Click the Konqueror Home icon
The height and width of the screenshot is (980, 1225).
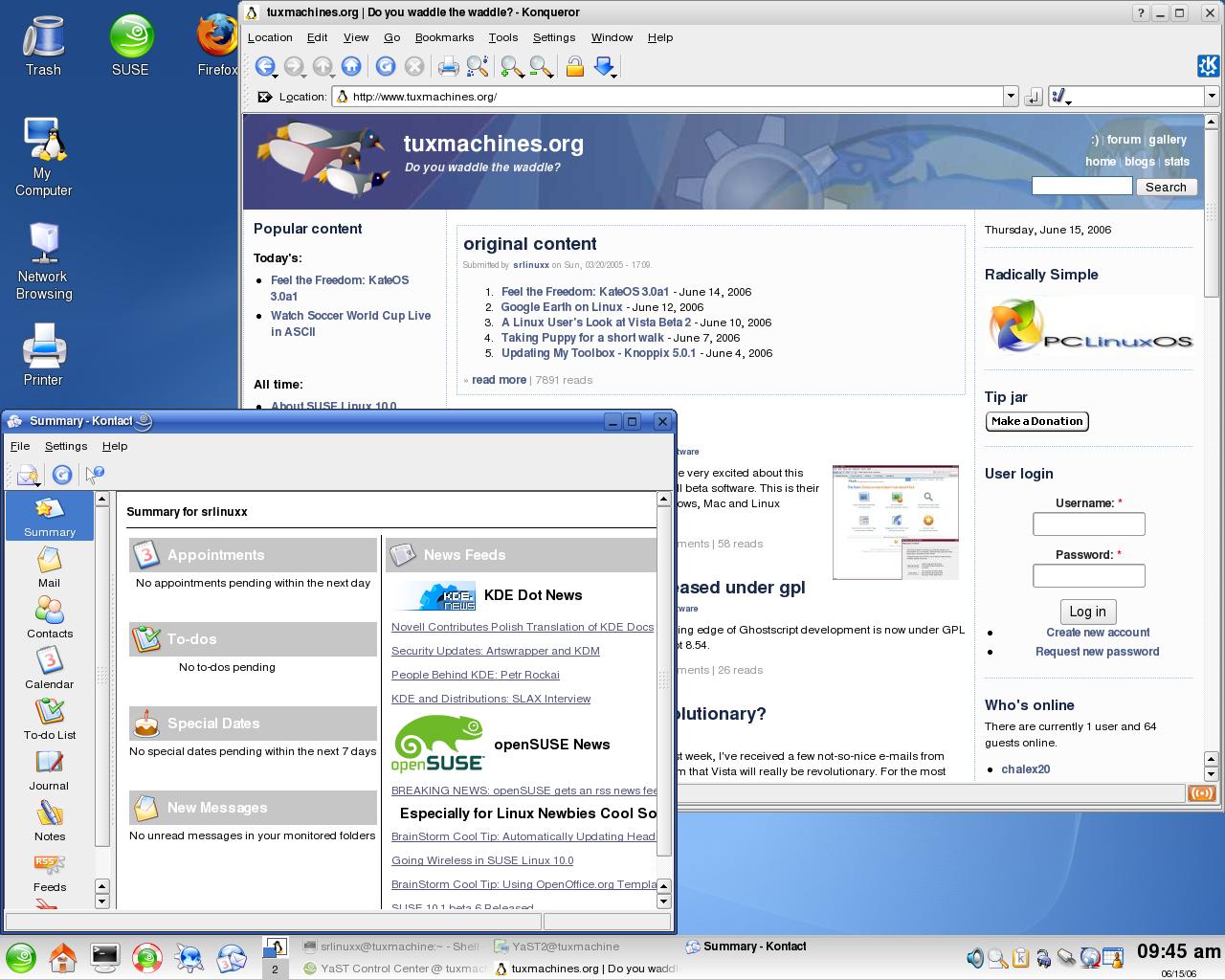351,66
